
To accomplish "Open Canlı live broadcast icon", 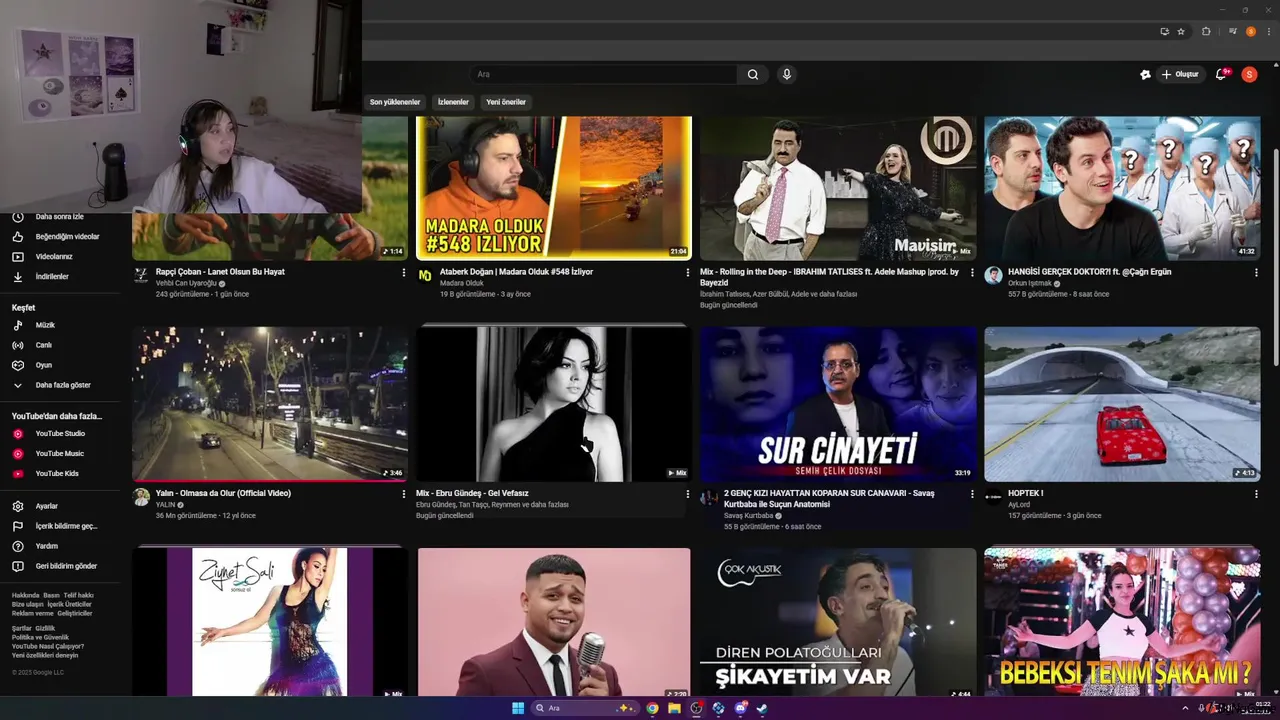I will (x=17, y=345).
